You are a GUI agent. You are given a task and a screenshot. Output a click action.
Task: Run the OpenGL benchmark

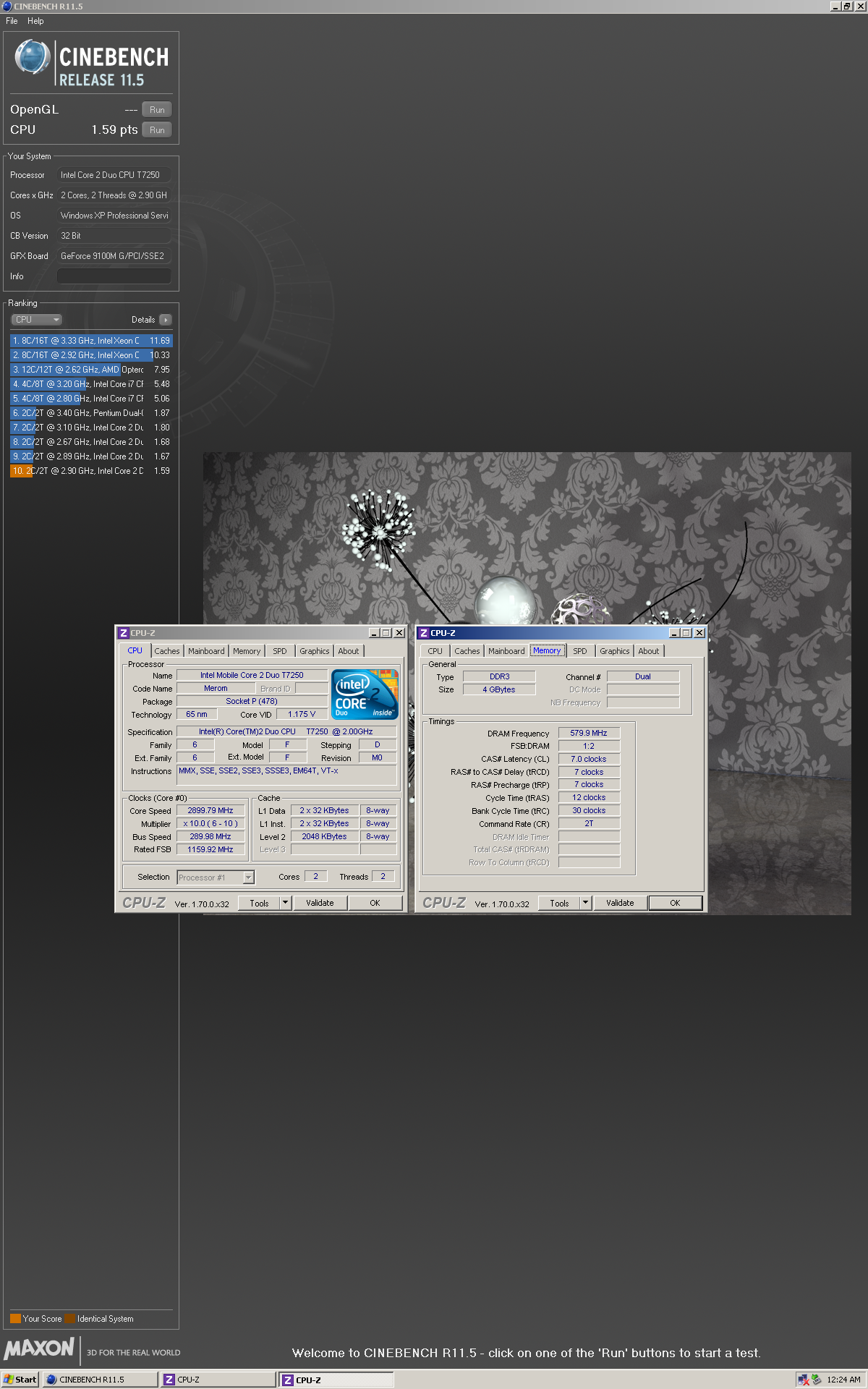157,110
